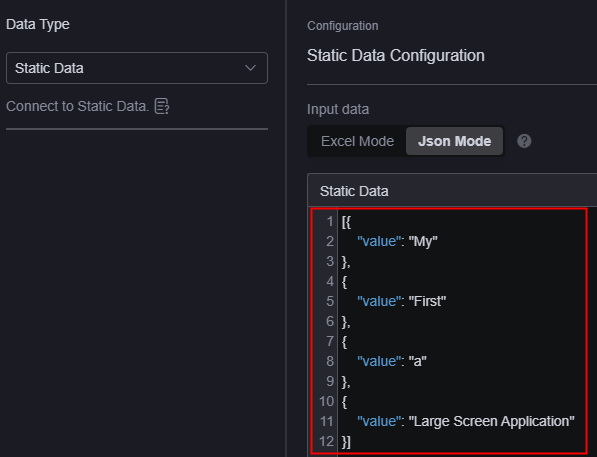Image resolution: width=597 pixels, height=457 pixels.
Task: Click the "a" value in line 8
Action: [x=417, y=361]
